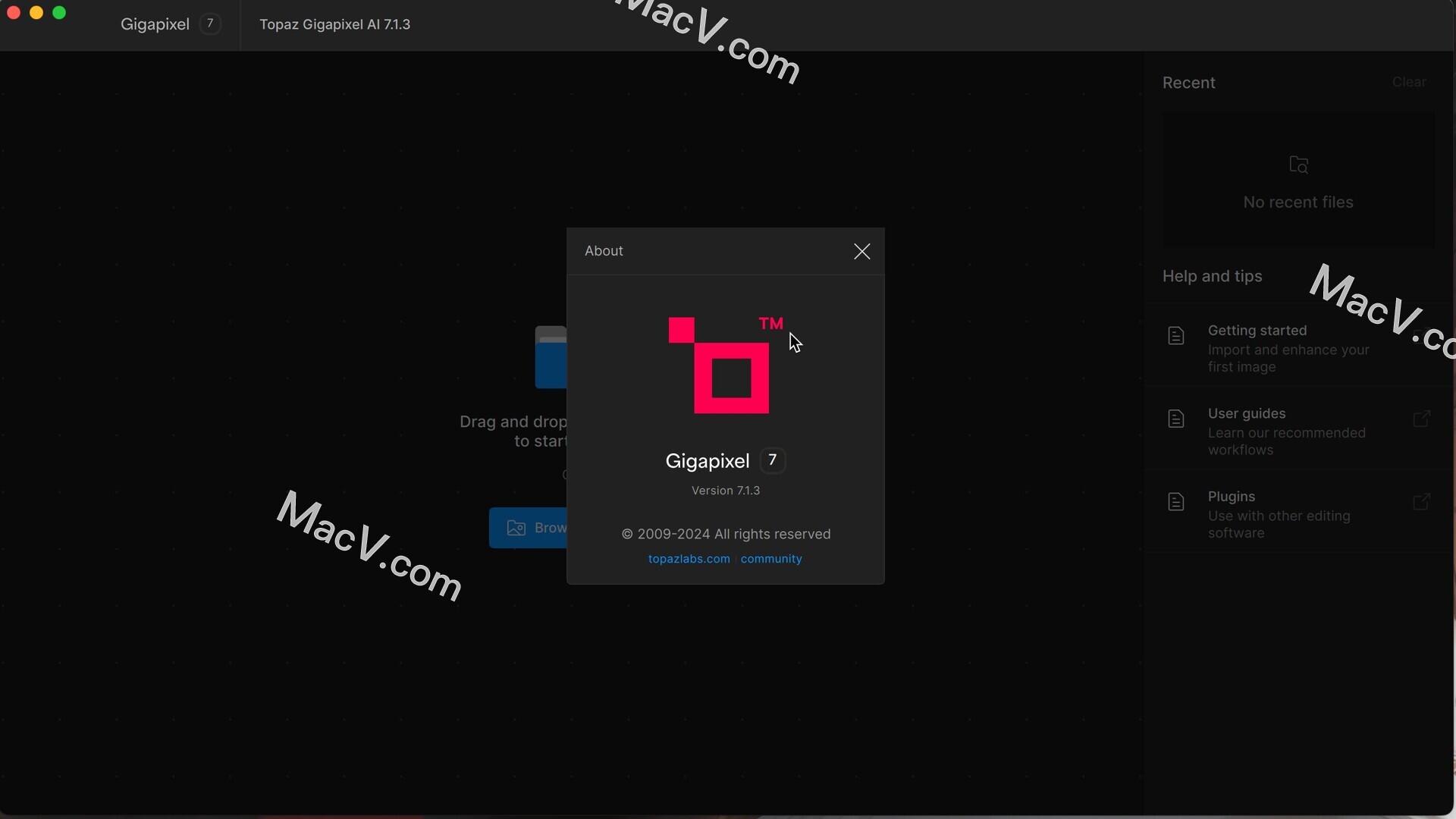1456x819 pixels.
Task: Open User guides external link arrow
Action: [1421, 419]
